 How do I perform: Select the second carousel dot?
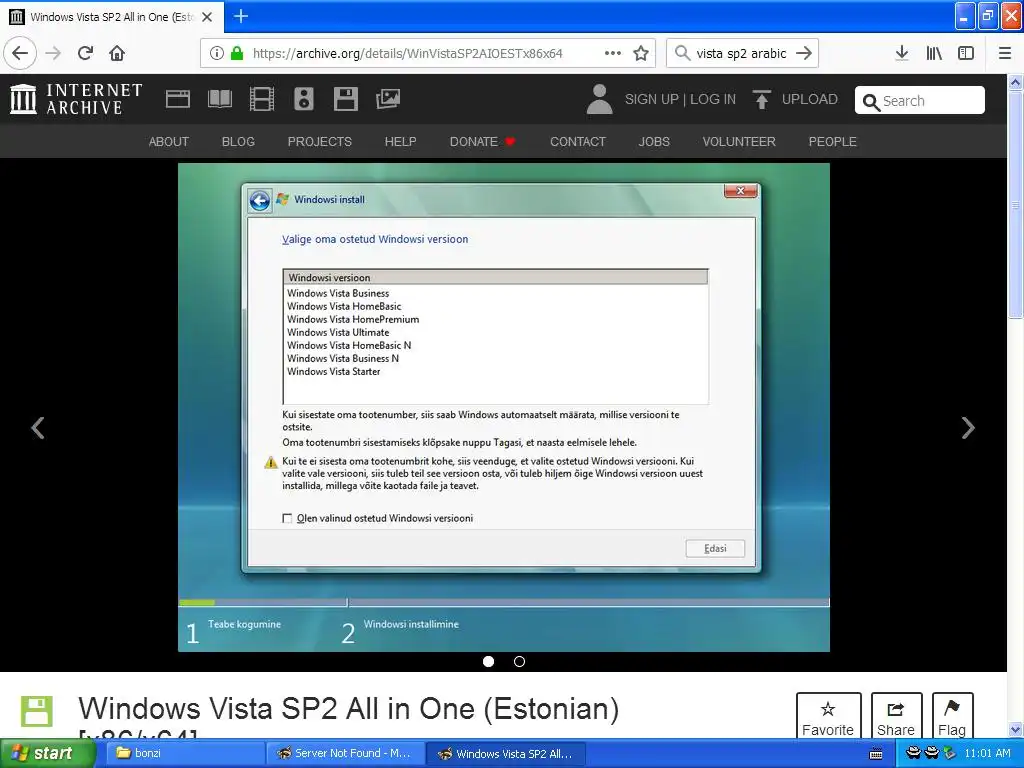(x=519, y=662)
